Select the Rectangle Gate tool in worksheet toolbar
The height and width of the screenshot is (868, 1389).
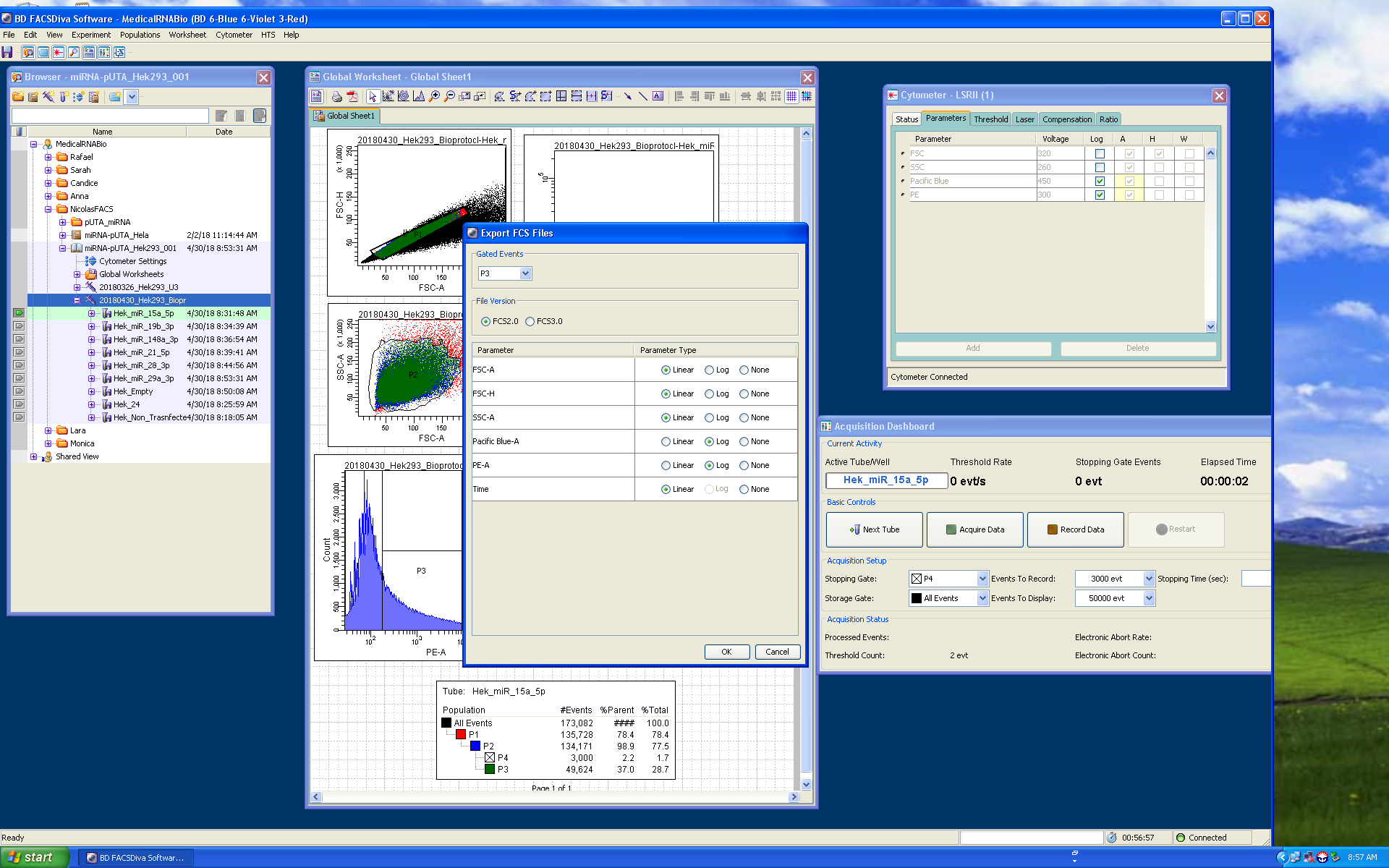[x=545, y=96]
